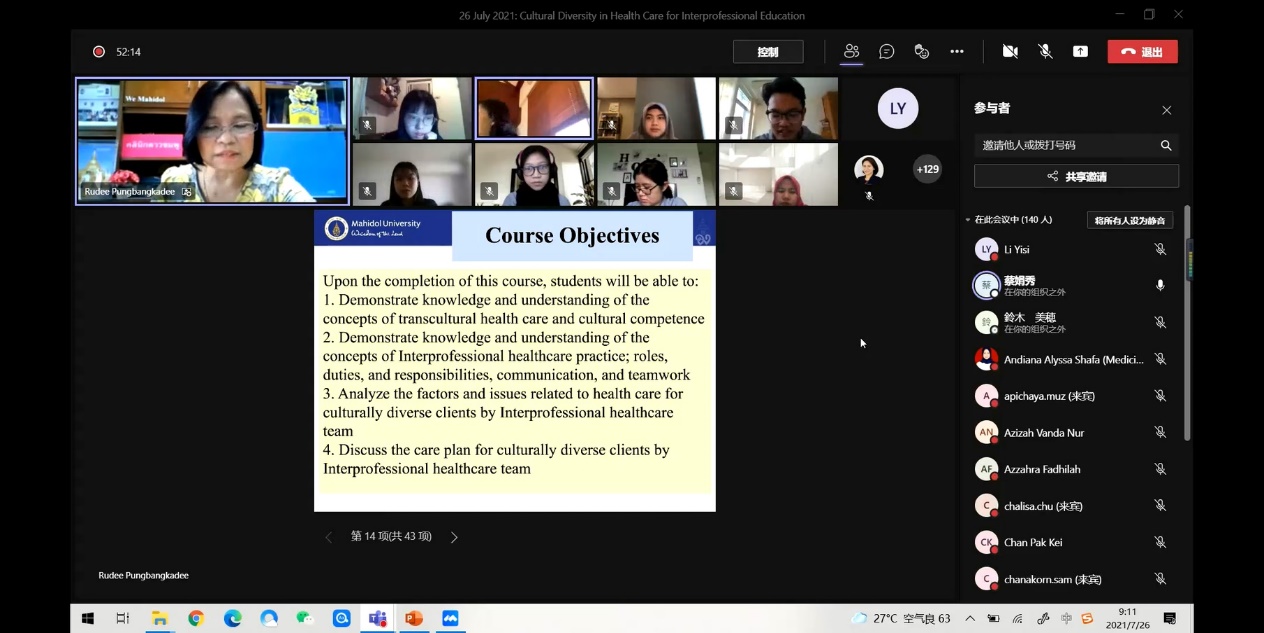This screenshot has height=633, width=1264.
Task: Go to next slide with right arrow
Action: tap(454, 537)
